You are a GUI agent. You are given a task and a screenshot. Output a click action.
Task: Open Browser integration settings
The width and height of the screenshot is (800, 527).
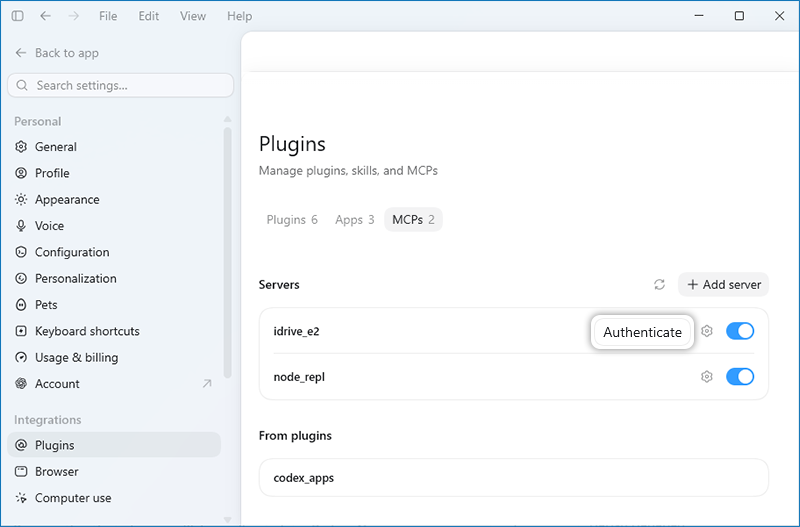[x=114, y=471]
